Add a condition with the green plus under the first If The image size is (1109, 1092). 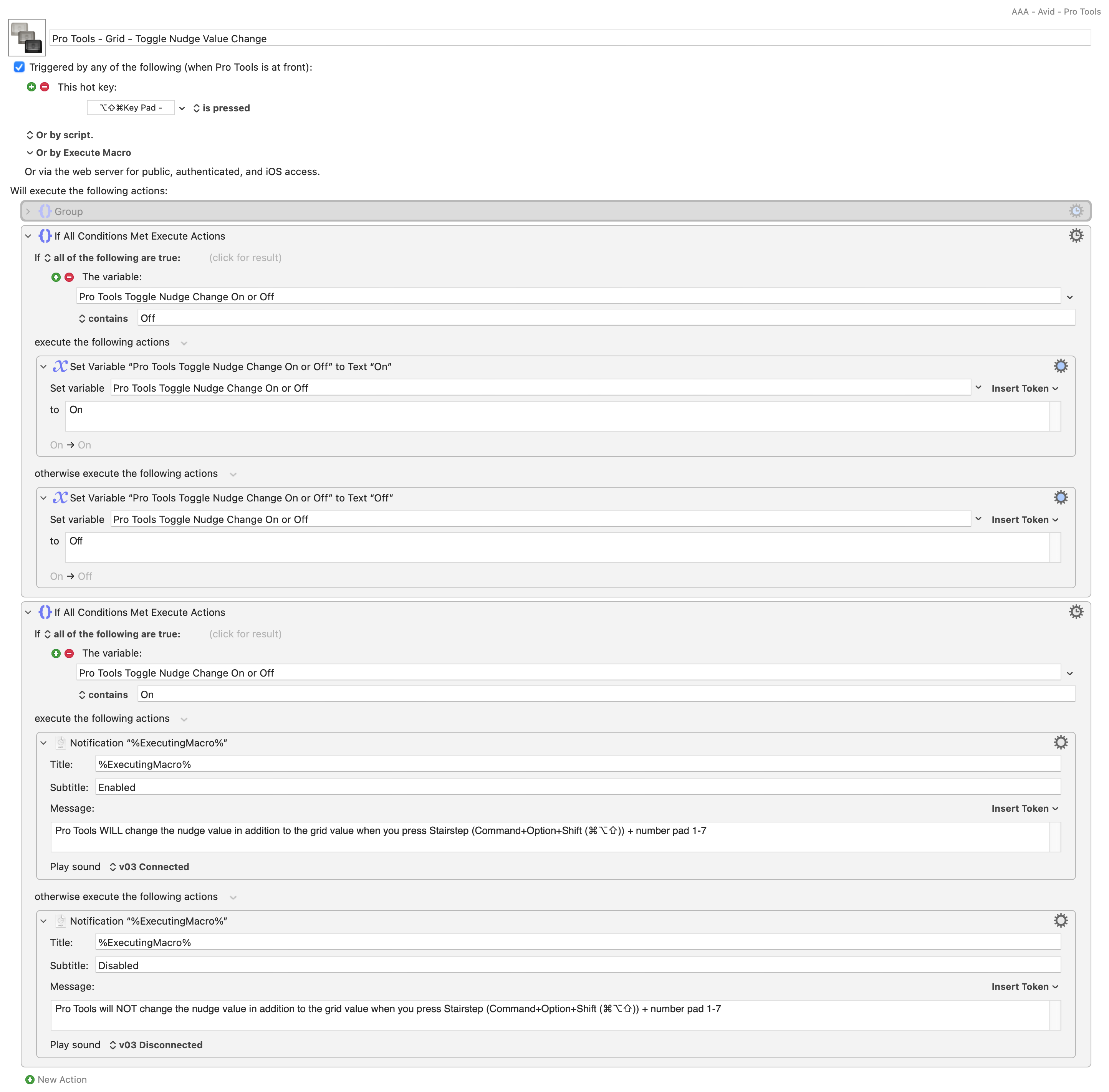(56, 277)
